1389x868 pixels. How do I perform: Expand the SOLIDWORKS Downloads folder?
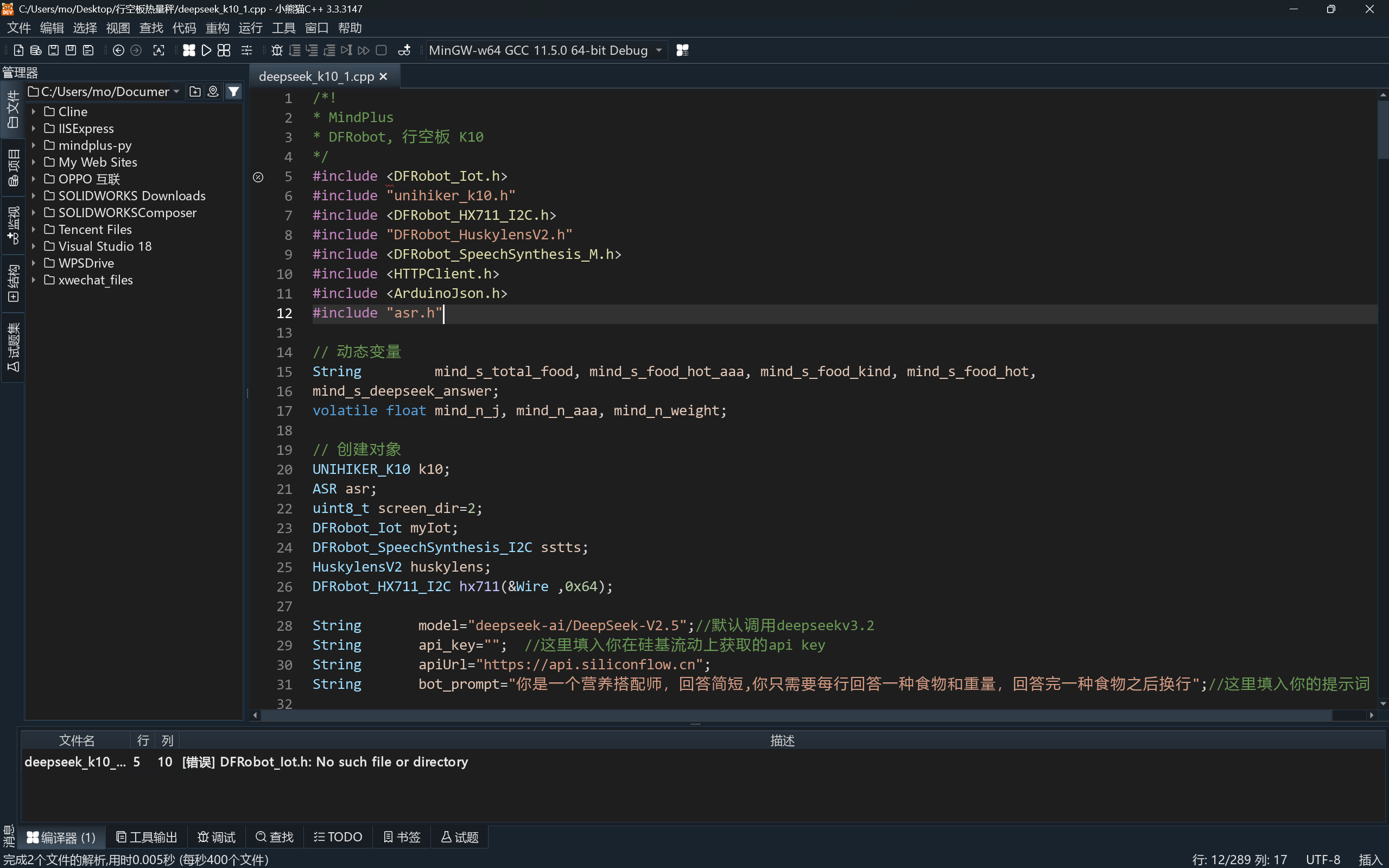click(x=33, y=196)
